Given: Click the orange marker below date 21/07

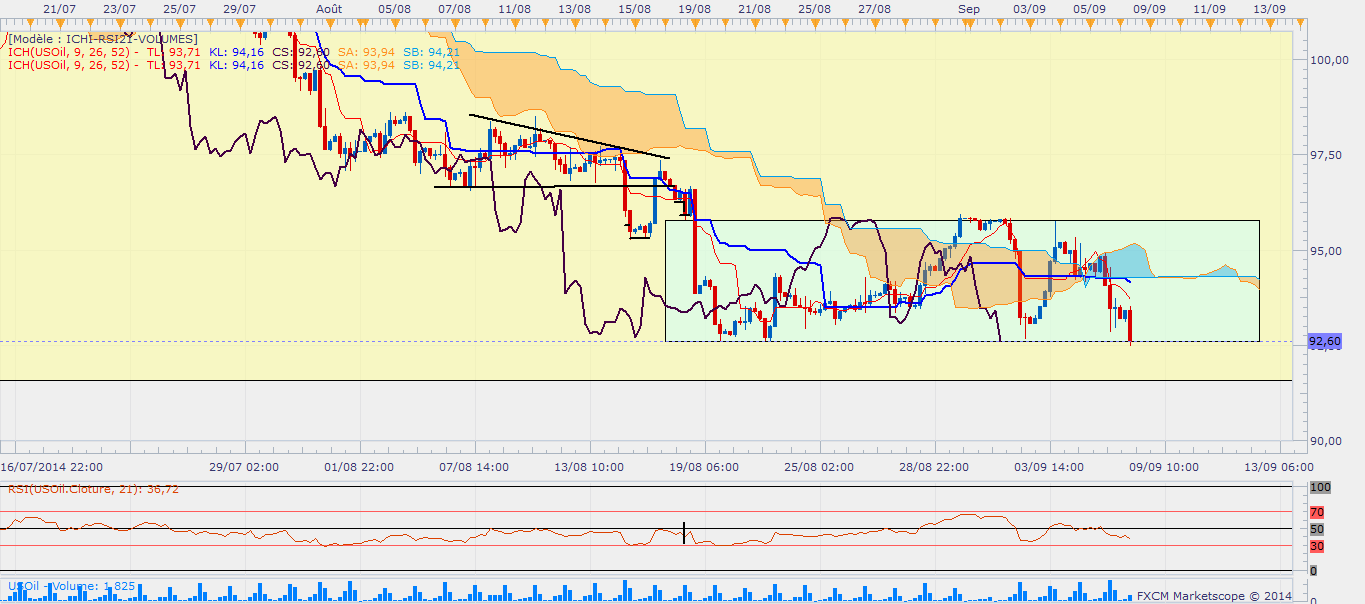Looking at the screenshot, I should coord(60,22).
